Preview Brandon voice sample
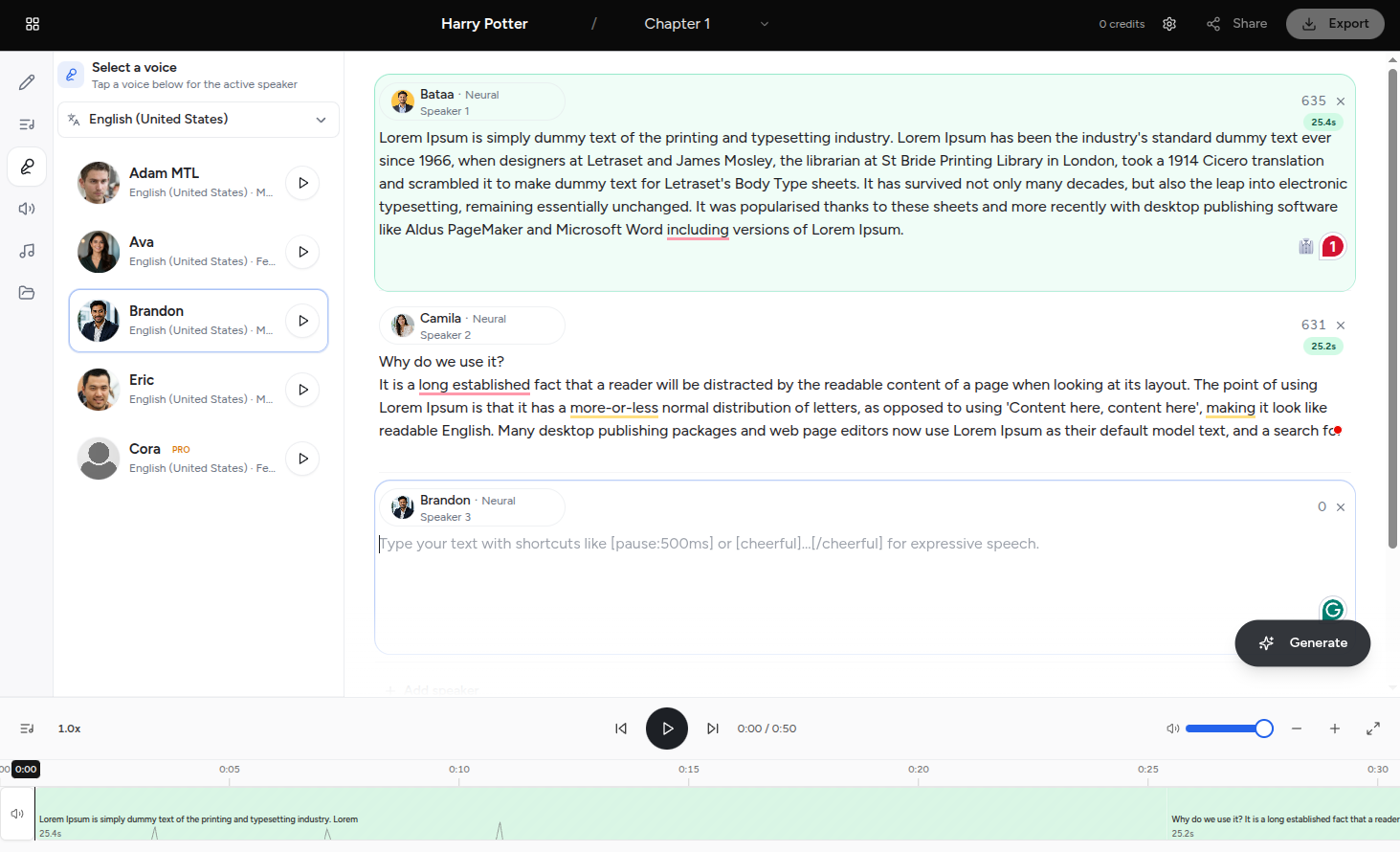 tap(302, 321)
